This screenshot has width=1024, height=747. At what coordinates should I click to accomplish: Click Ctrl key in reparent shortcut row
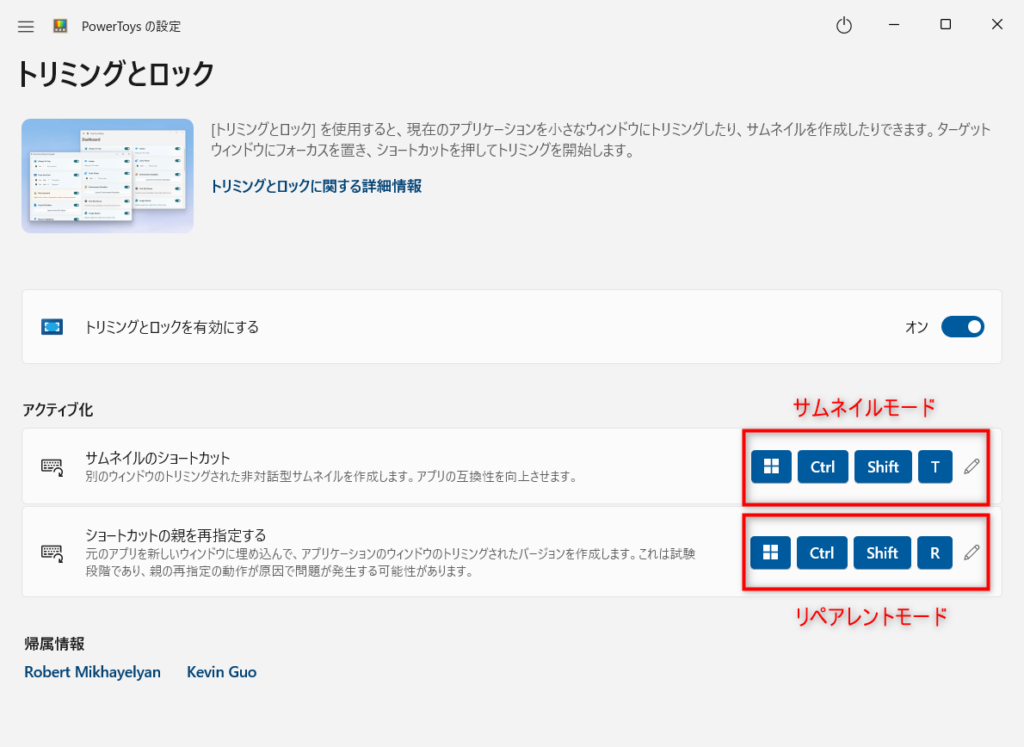(822, 553)
